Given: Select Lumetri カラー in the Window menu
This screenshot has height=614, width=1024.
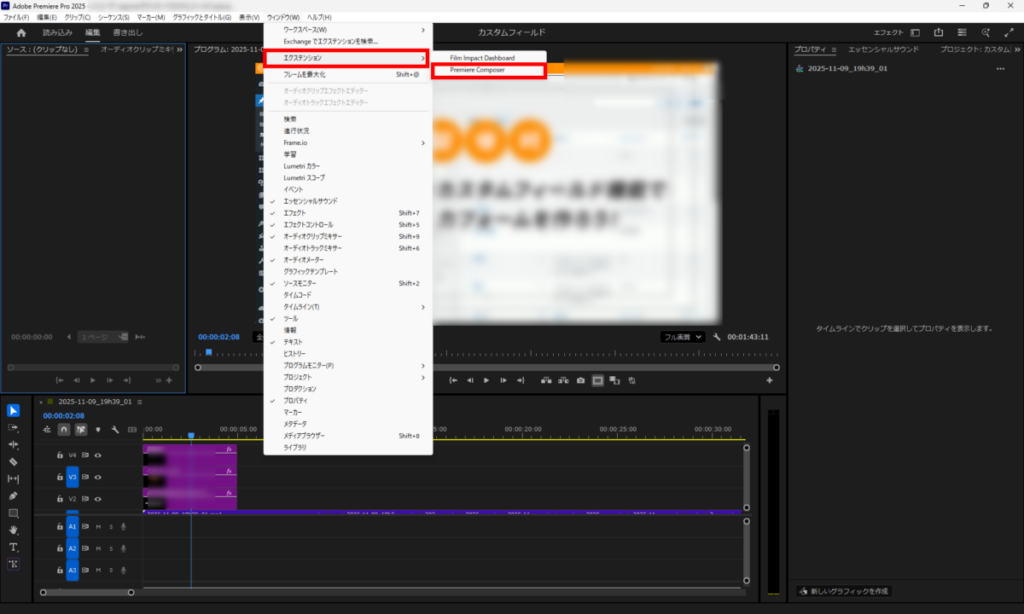Looking at the screenshot, I should (303, 166).
